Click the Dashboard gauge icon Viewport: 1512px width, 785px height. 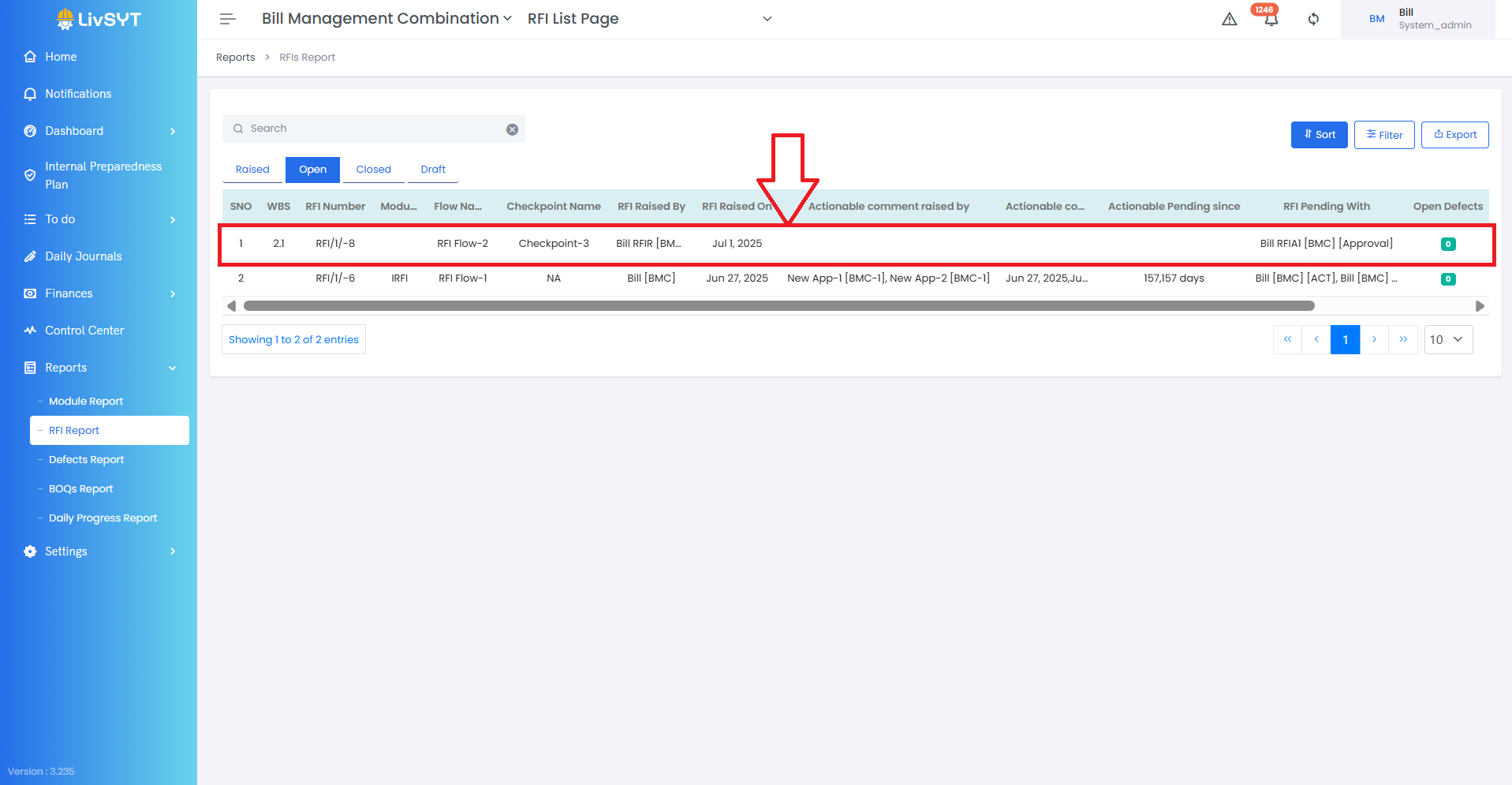tap(30, 131)
